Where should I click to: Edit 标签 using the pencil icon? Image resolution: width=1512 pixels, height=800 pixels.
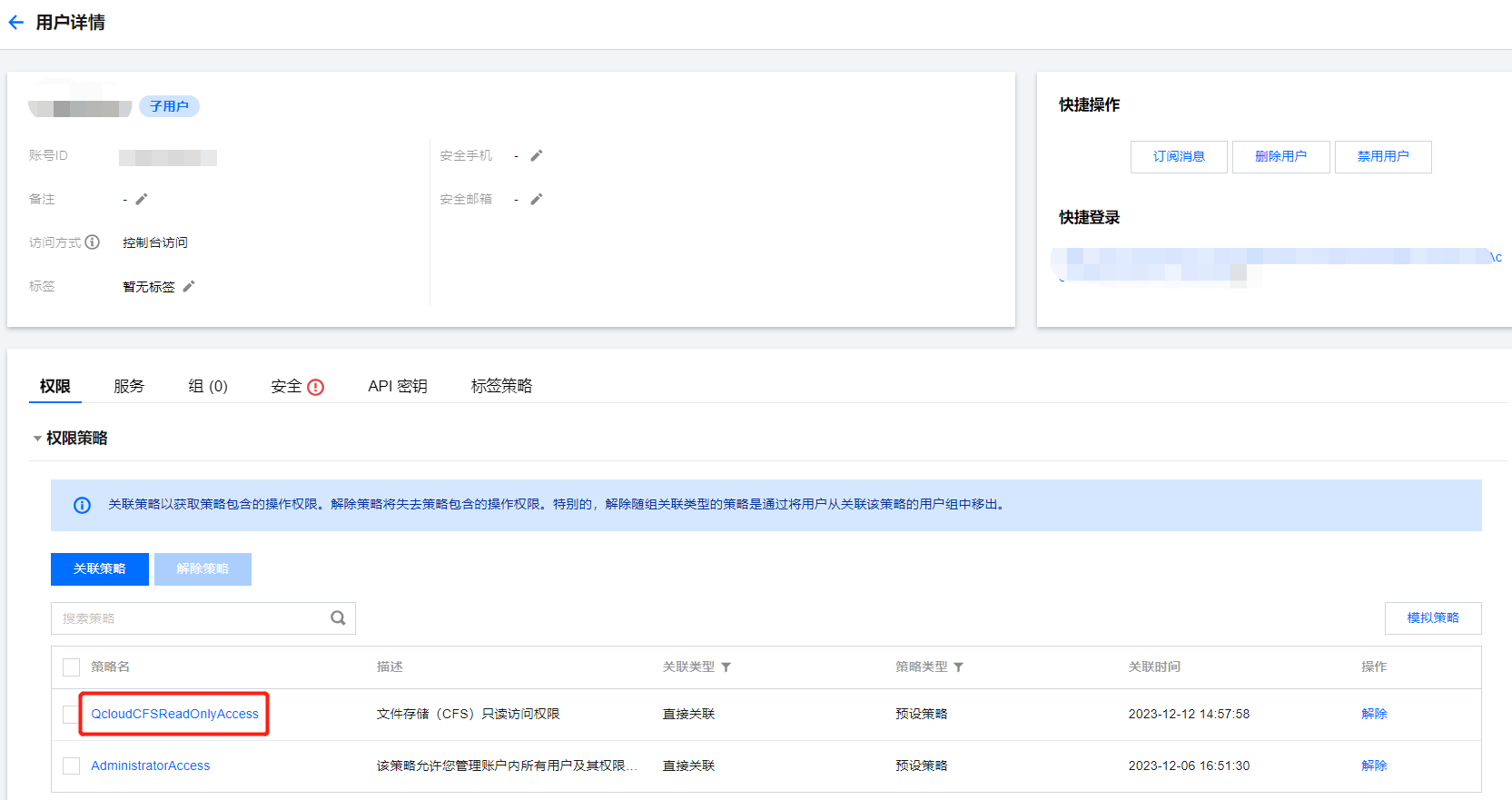click(x=189, y=286)
